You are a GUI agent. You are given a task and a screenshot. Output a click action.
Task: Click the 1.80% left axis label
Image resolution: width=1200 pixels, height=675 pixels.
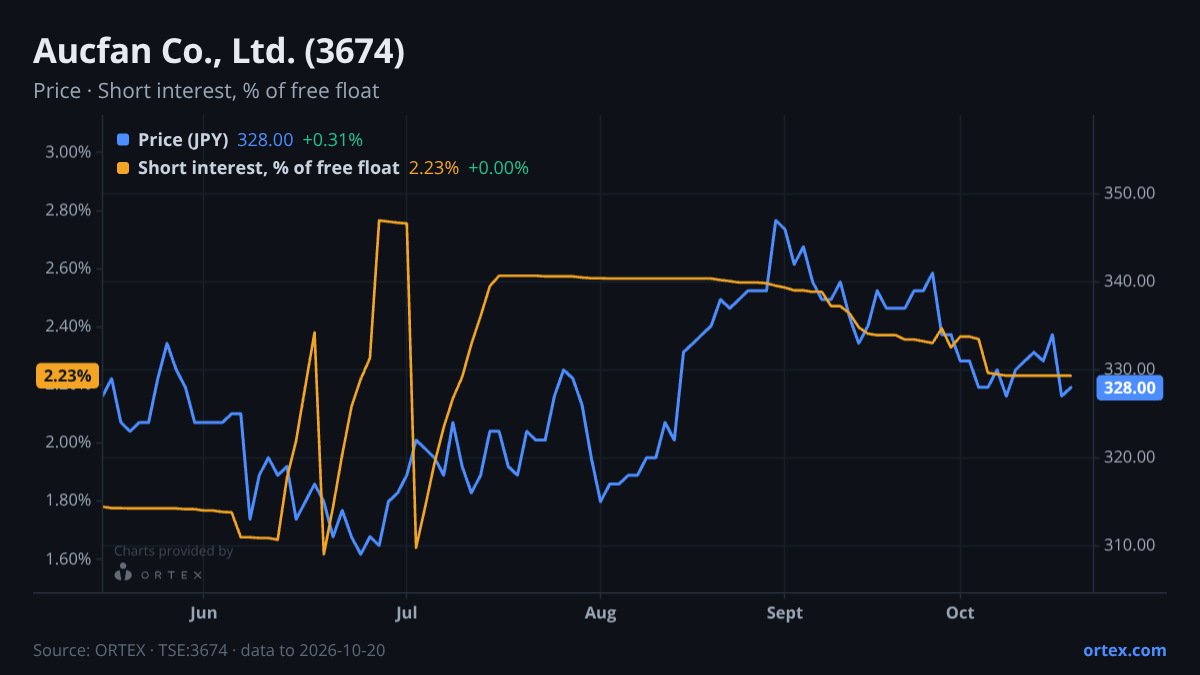(x=68, y=500)
